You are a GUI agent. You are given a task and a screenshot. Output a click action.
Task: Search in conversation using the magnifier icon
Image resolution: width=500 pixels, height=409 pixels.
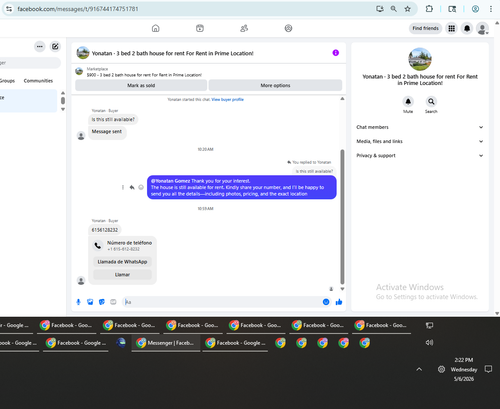pos(431,101)
